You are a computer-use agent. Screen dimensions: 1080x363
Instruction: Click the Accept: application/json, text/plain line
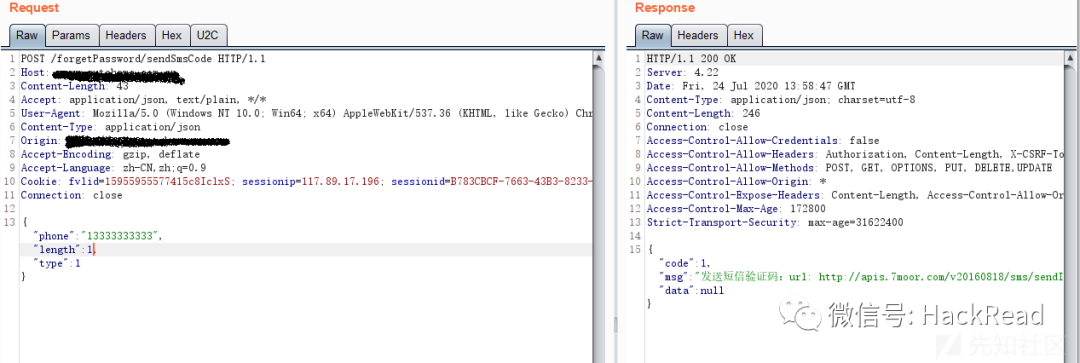143,100
